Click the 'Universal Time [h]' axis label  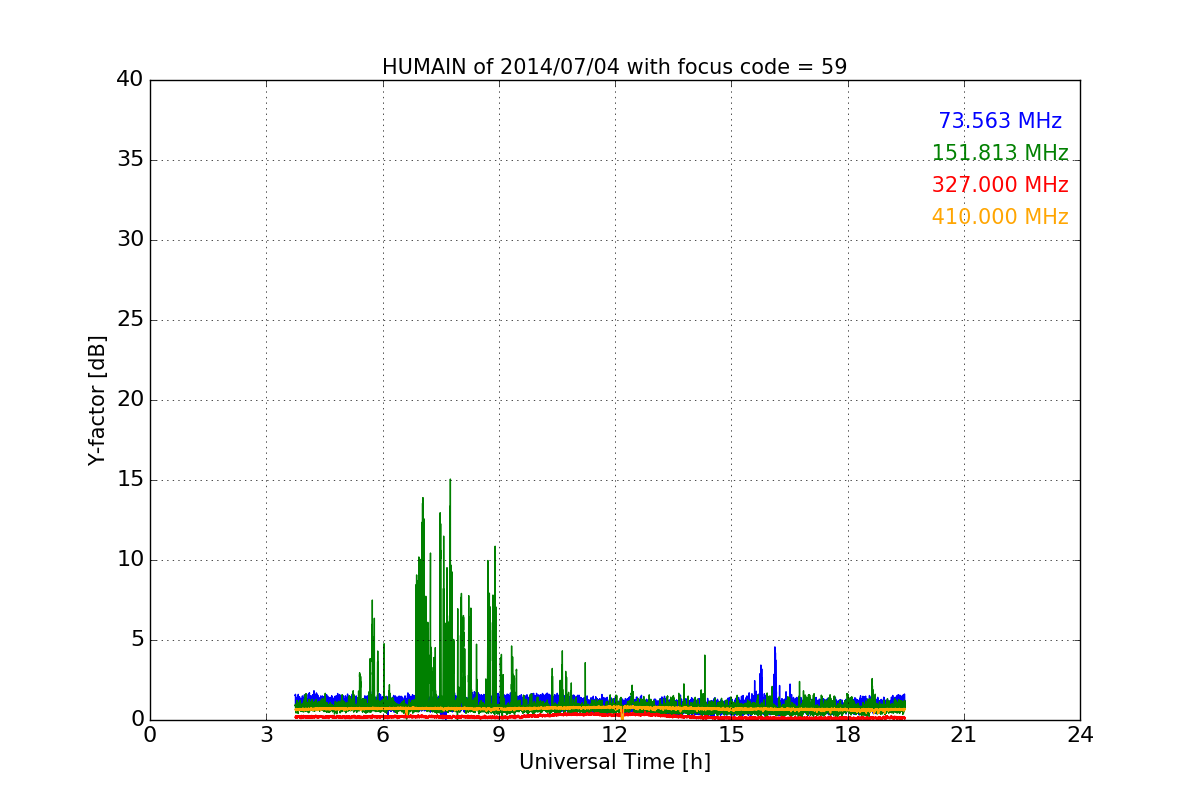(614, 762)
